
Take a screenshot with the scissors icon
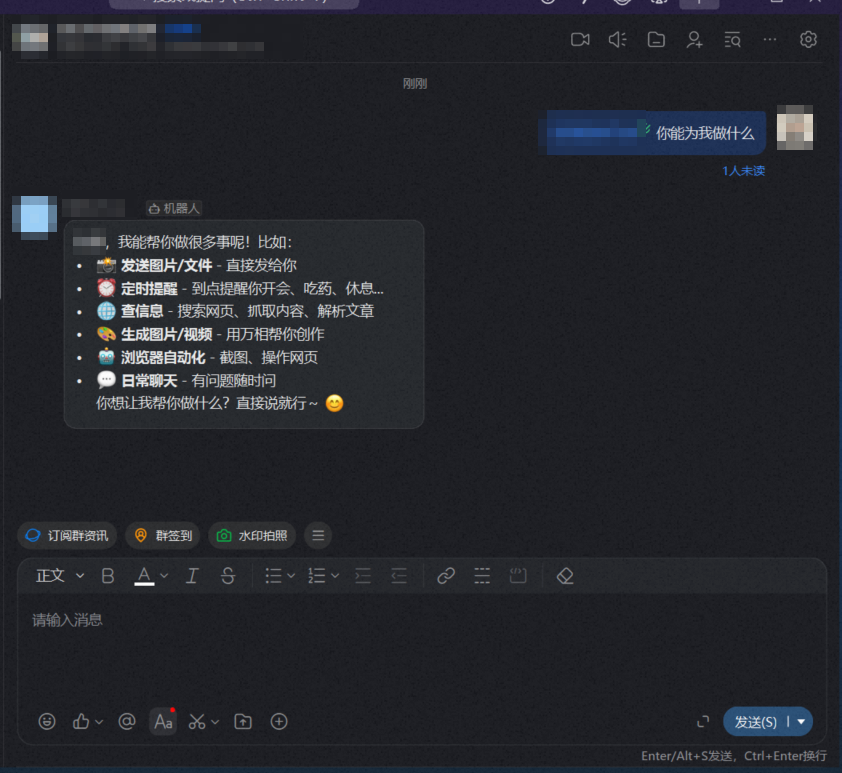(196, 721)
